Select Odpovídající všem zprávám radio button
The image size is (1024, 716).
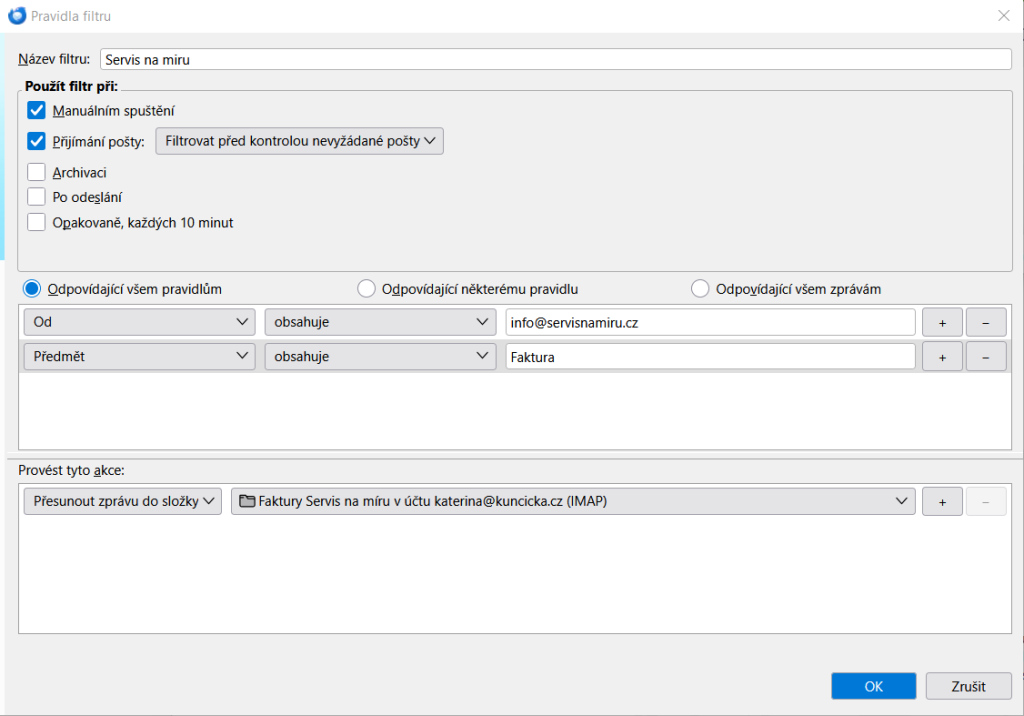(700, 289)
